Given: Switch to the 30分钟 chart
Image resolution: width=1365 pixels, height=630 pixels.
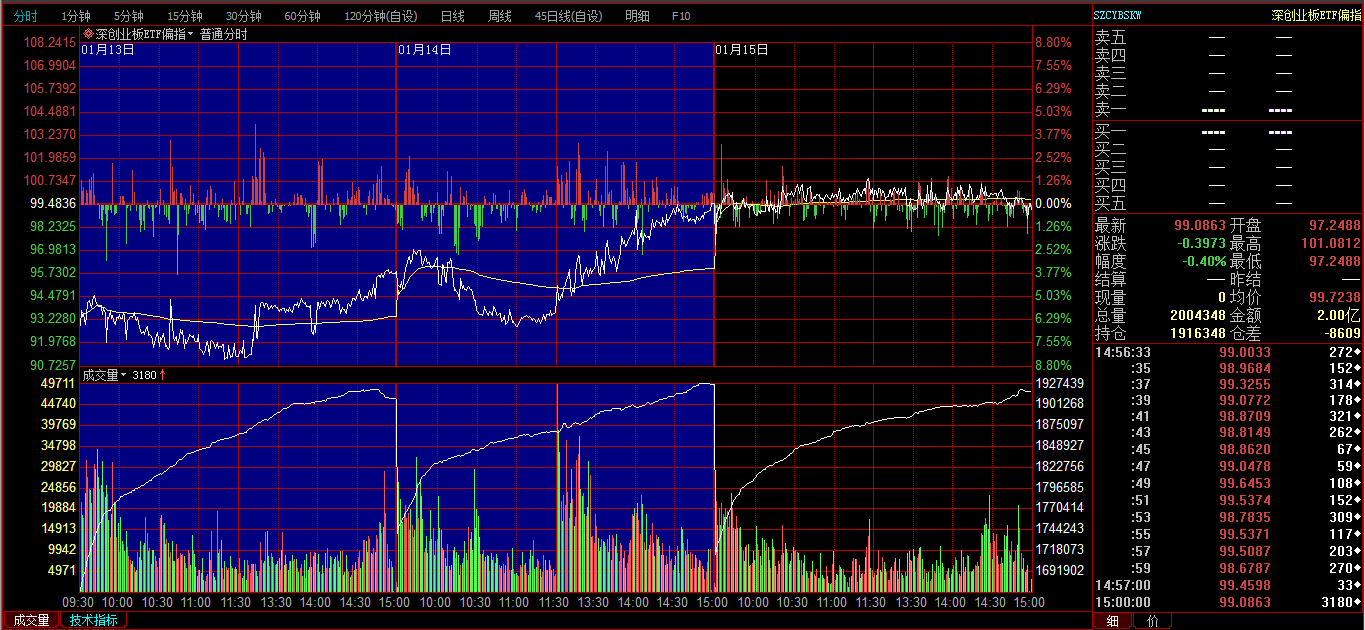Looking at the screenshot, I should click(x=243, y=16).
